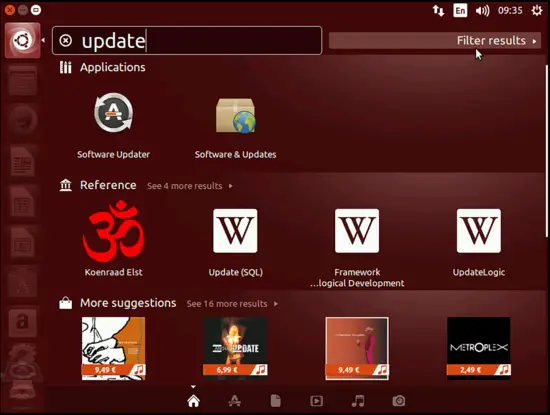Select the Metroplex album for 2,49 €
This screenshot has width=550, height=415.
pyautogui.click(x=479, y=348)
